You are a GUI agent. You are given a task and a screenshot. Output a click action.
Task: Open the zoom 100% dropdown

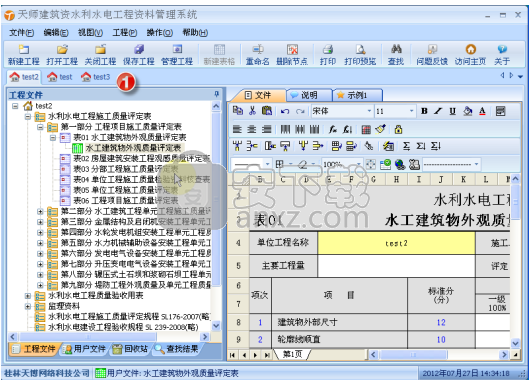pyautogui.click(x=359, y=164)
